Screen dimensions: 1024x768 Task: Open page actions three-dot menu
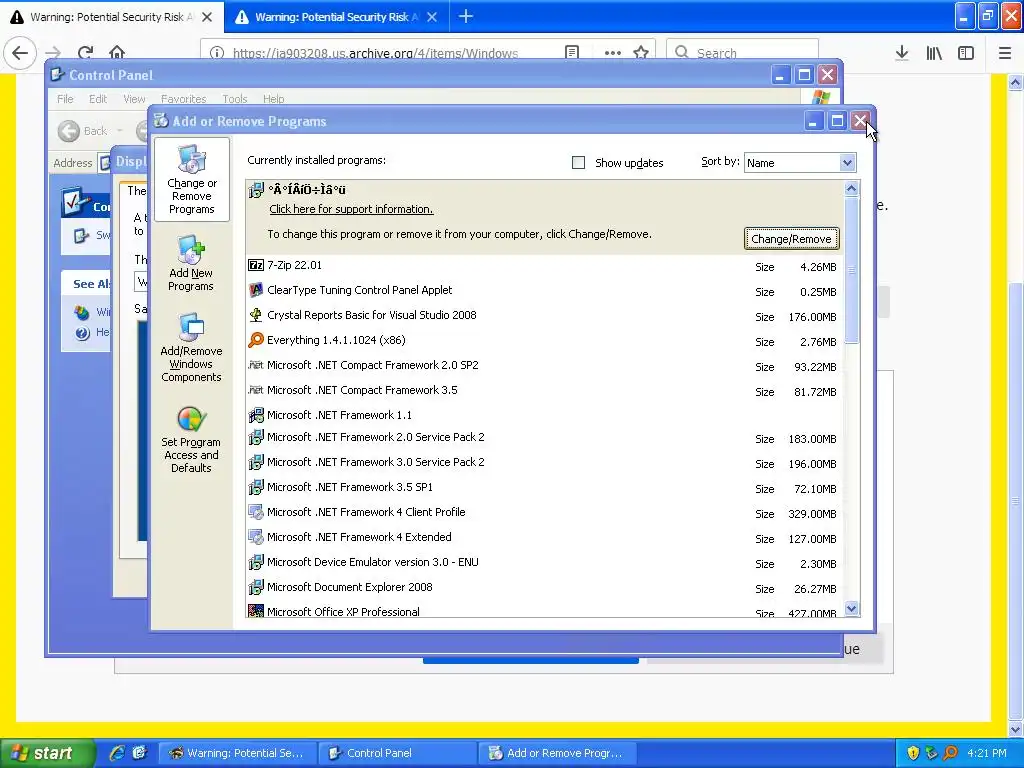coord(613,53)
